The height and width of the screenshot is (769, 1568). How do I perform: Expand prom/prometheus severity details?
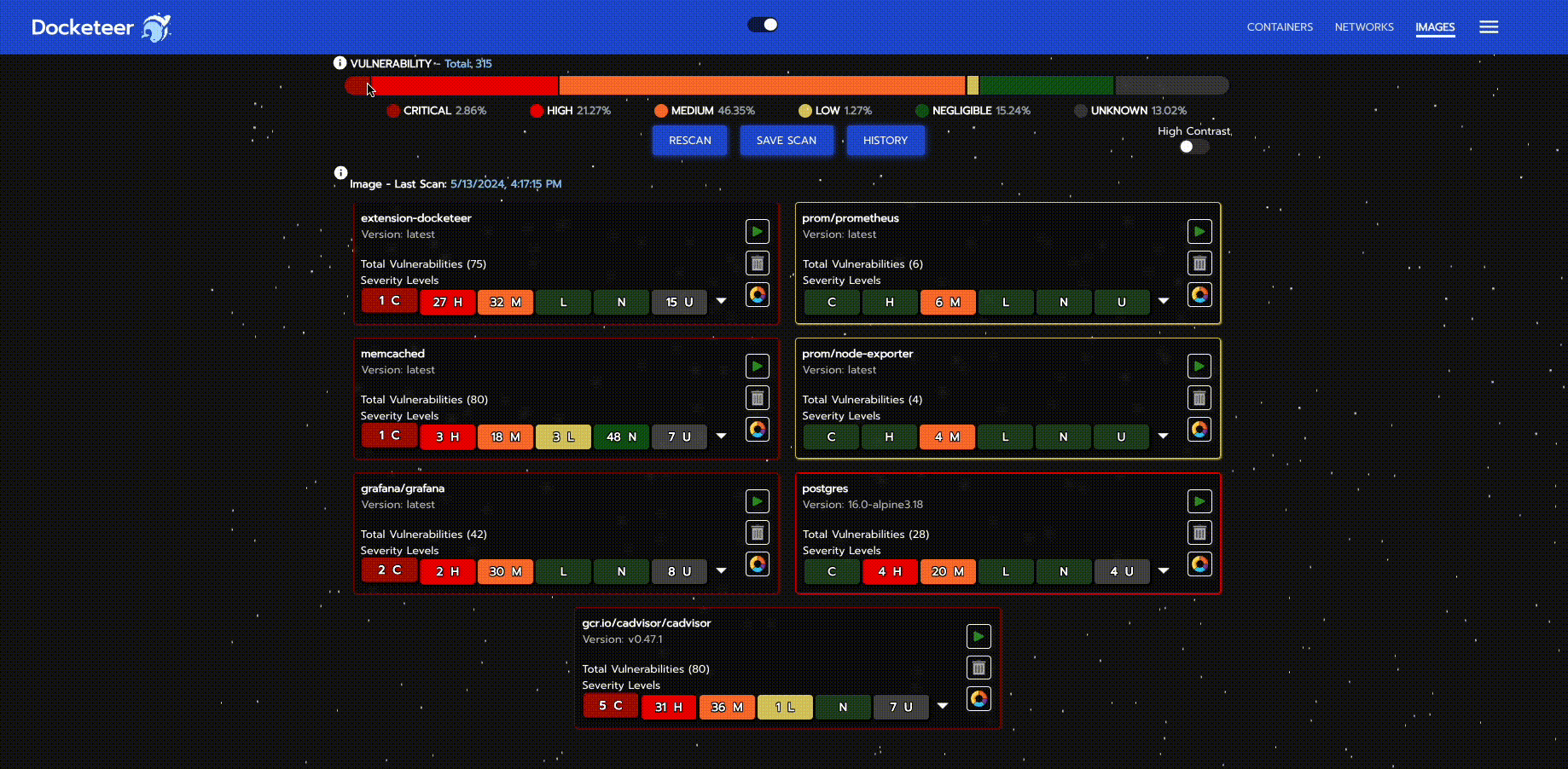(x=1164, y=301)
